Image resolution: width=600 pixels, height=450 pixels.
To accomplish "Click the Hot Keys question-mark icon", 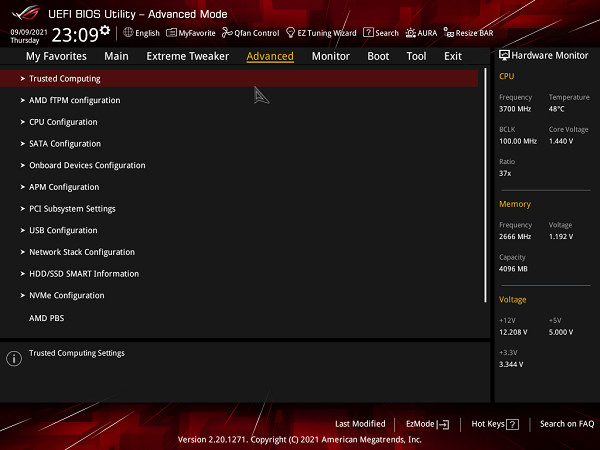I will [512, 424].
